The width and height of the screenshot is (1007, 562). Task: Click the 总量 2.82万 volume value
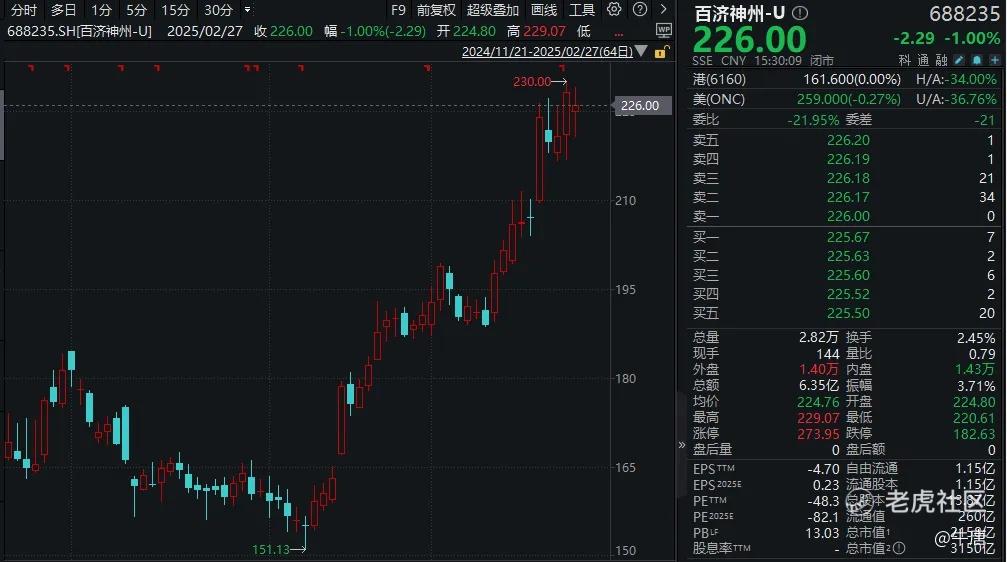818,337
